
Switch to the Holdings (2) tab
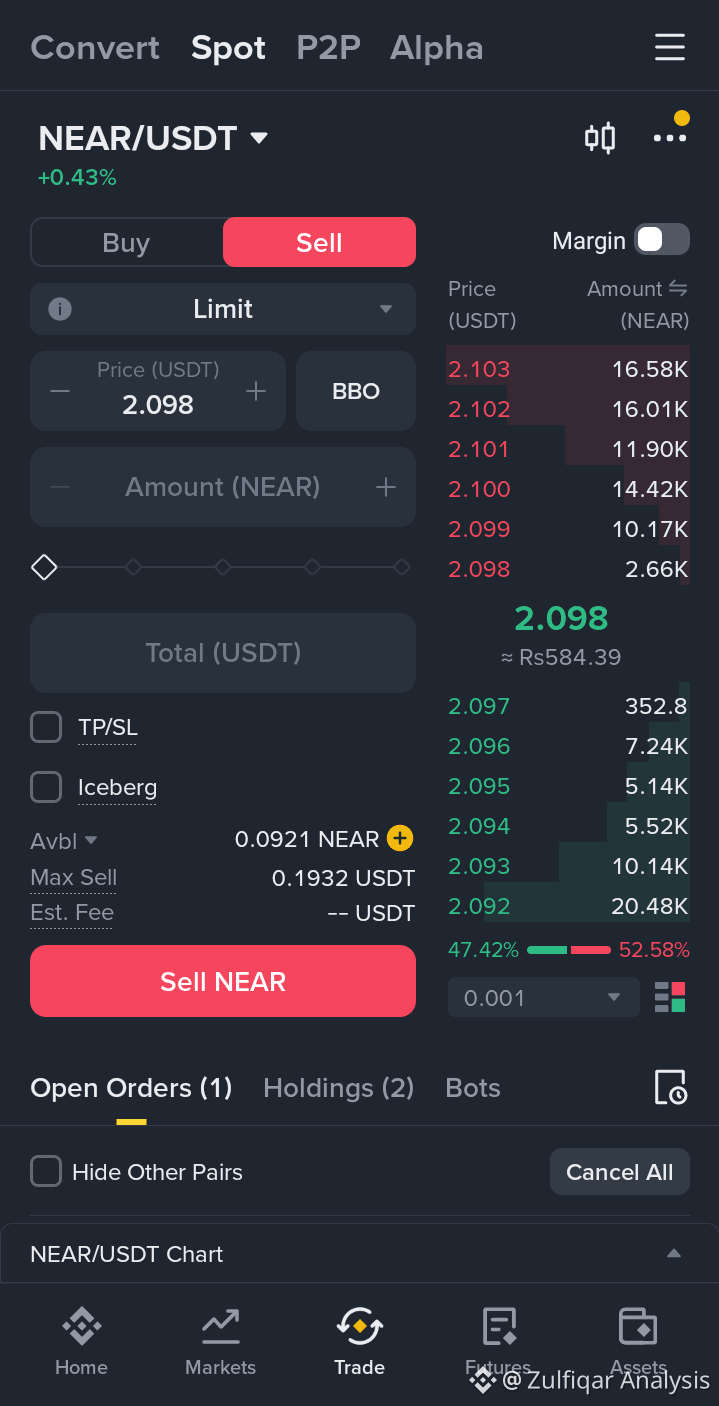(x=338, y=1088)
